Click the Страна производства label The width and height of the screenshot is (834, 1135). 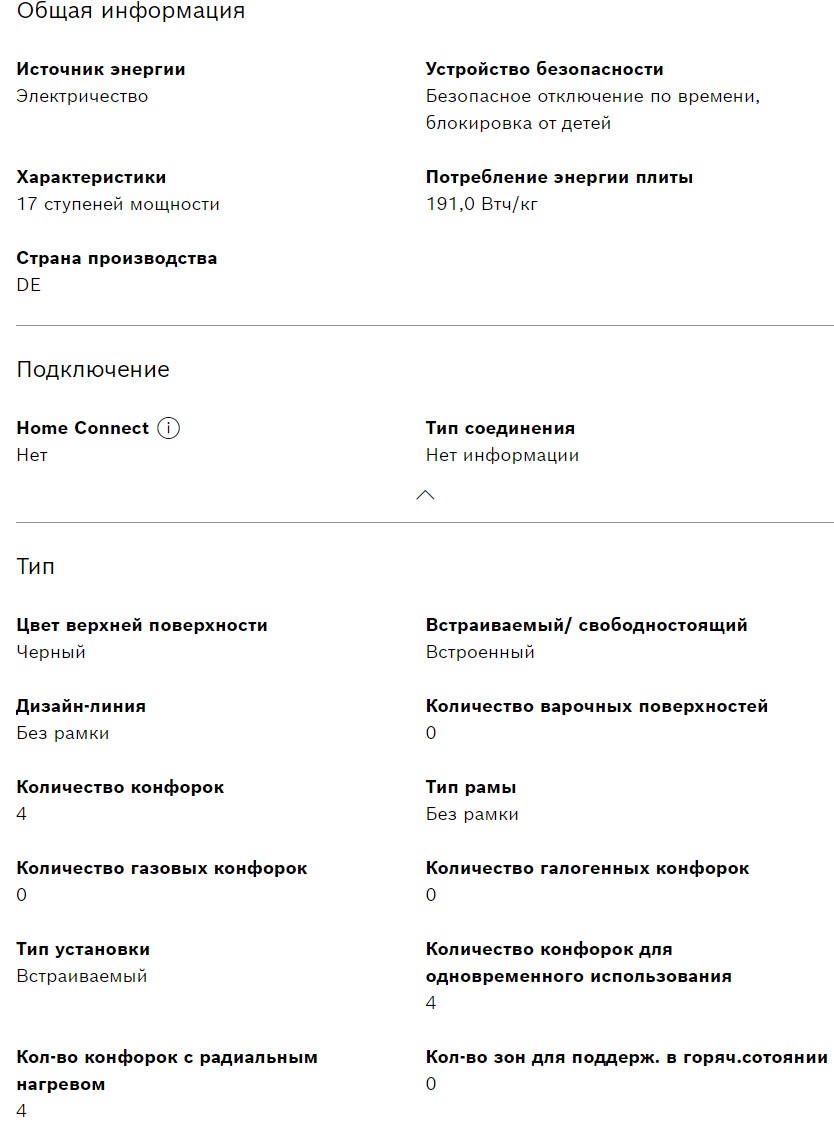coord(116,258)
